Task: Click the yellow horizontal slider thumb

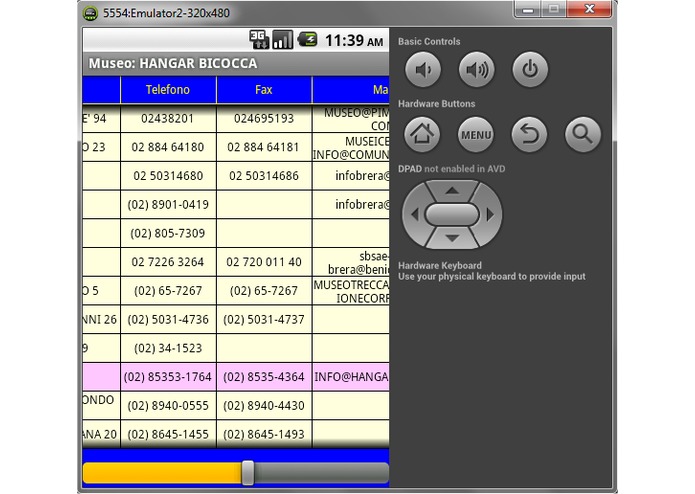Action: tap(248, 473)
